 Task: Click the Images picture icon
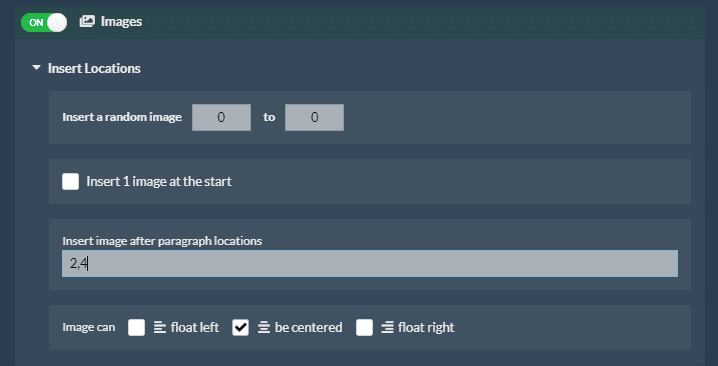tap(87, 22)
